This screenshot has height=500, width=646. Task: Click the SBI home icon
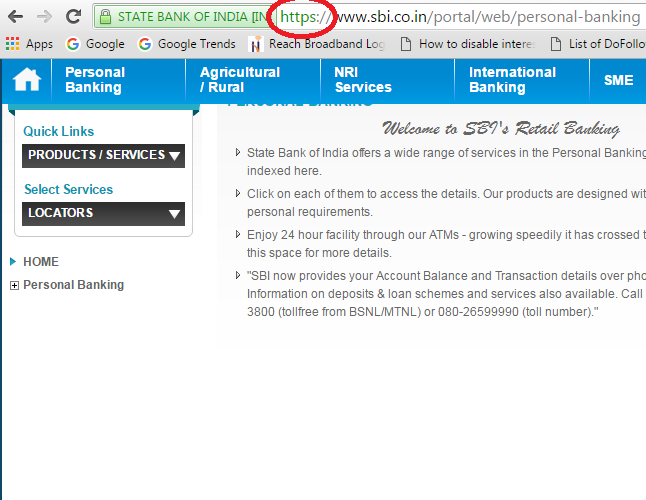[x=27, y=80]
